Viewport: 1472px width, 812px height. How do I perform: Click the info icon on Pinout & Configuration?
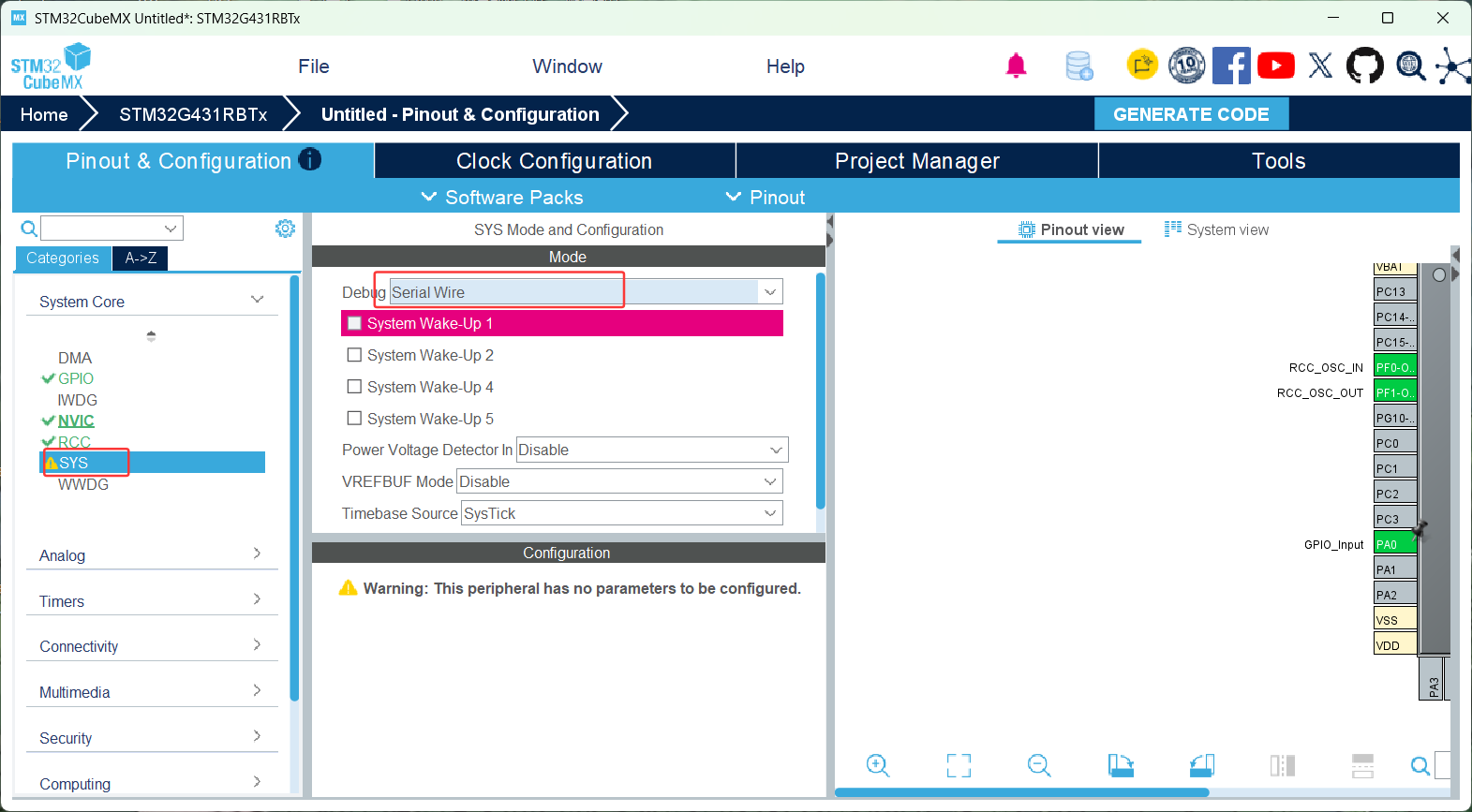(x=310, y=159)
